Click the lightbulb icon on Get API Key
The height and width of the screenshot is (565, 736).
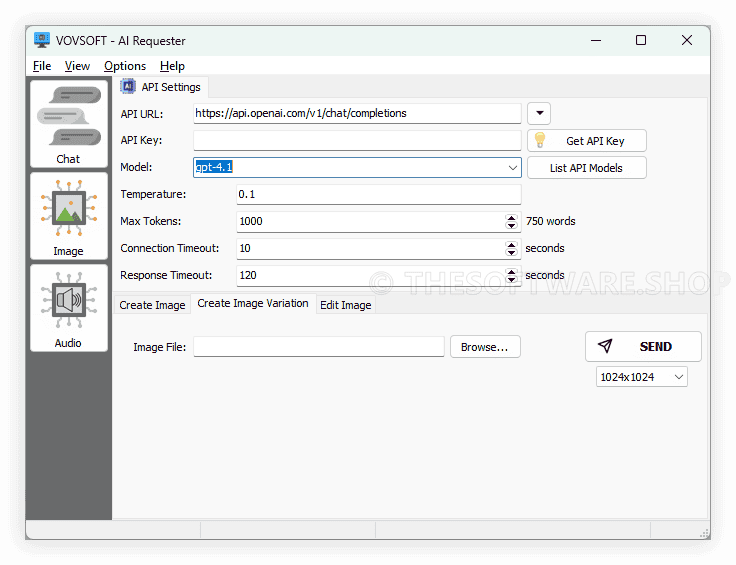click(x=540, y=140)
